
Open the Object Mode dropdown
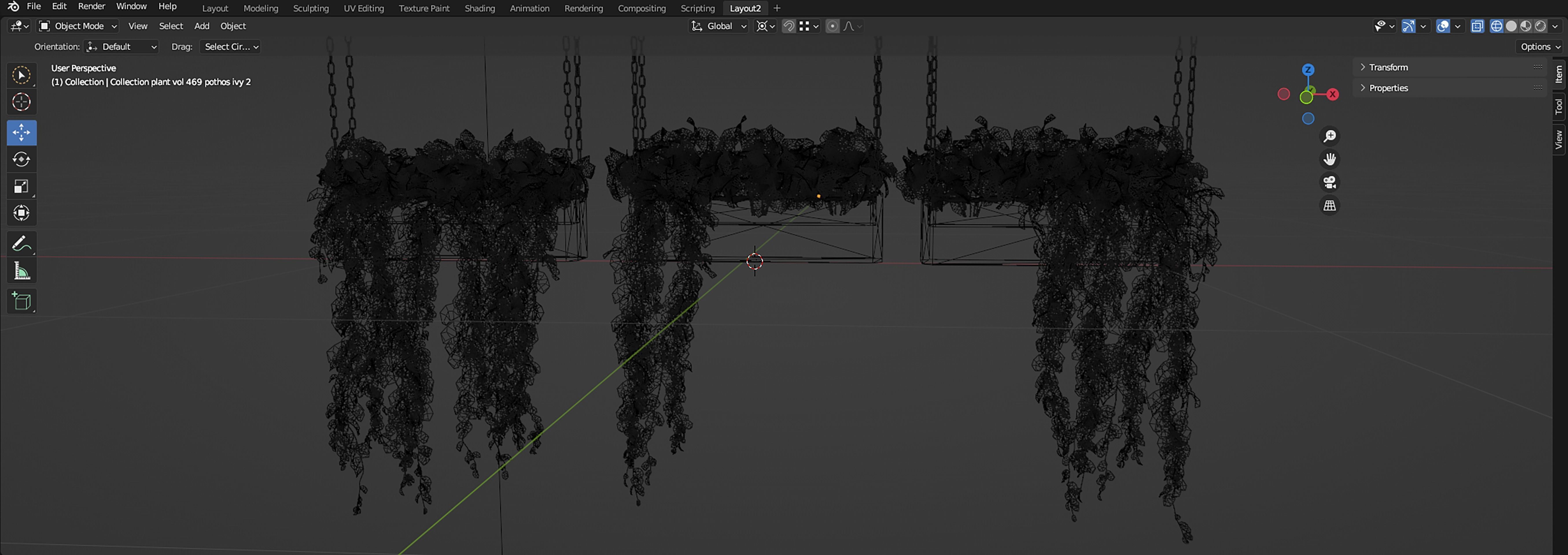(x=78, y=26)
